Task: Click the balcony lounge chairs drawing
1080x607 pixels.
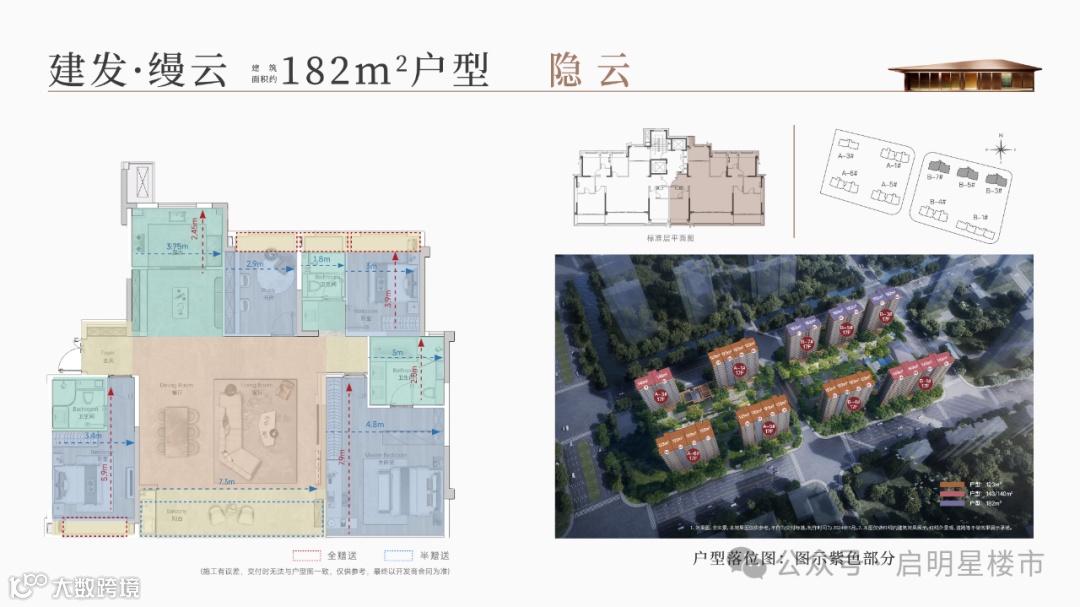Action: point(231,514)
